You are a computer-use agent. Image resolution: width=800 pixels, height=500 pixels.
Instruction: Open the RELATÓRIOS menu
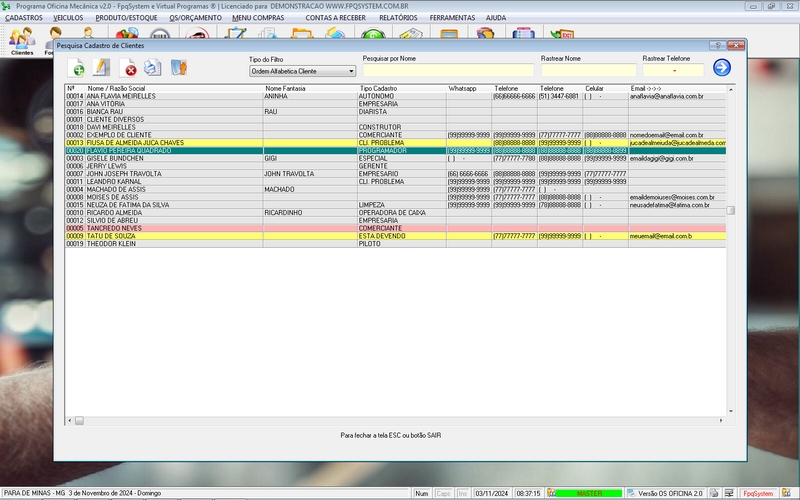point(398,17)
